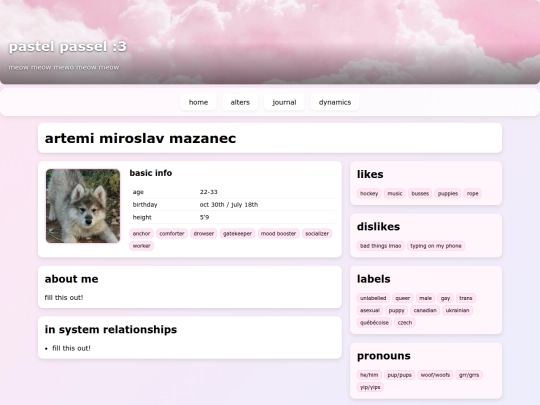
Task: Click the pastel passel :3 site title
Action: tap(68, 46)
